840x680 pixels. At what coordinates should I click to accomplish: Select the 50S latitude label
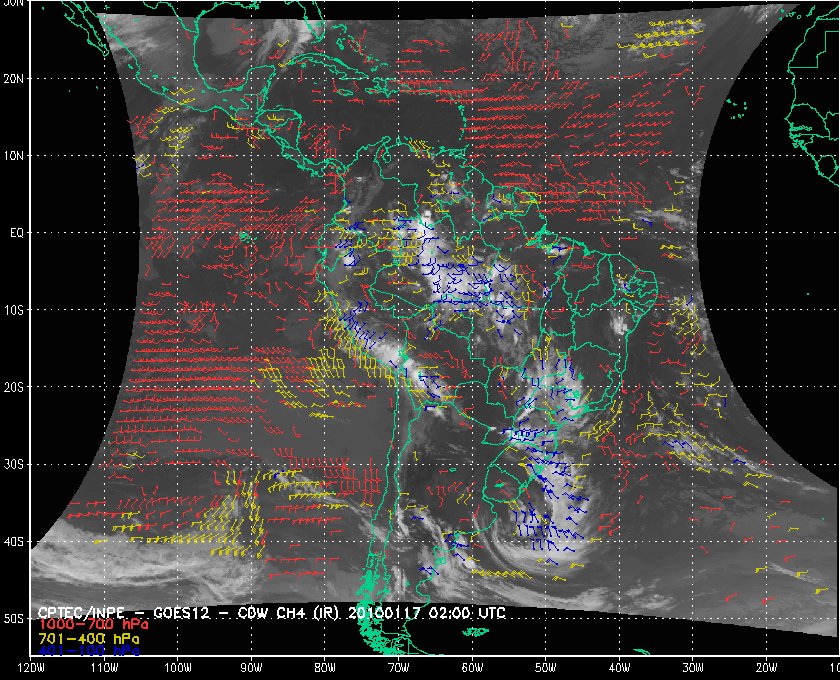coord(14,619)
